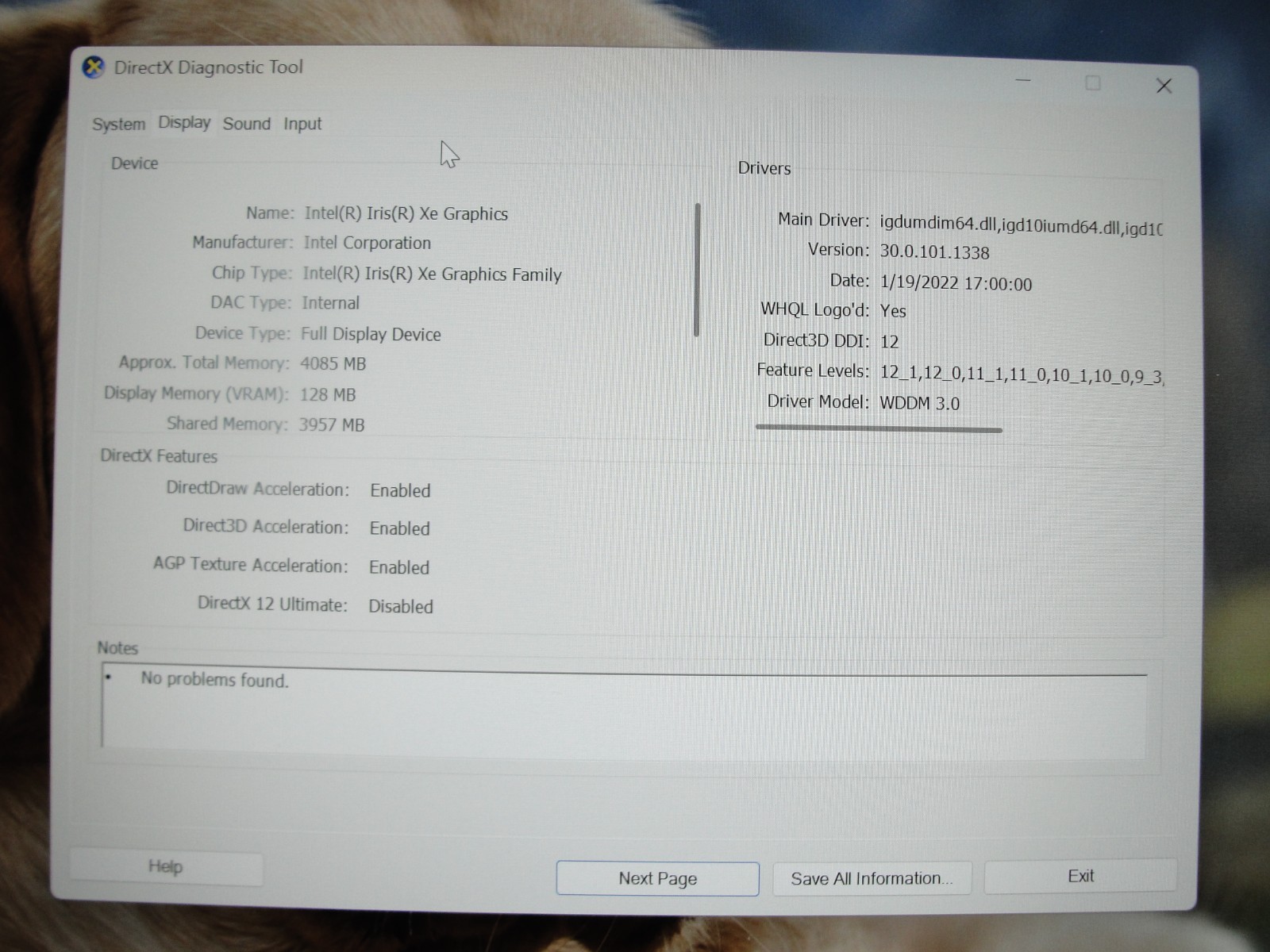Viewport: 1270px width, 952px height.
Task: Minimize the DirectX Diagnostic Tool window
Action: [x=1023, y=81]
